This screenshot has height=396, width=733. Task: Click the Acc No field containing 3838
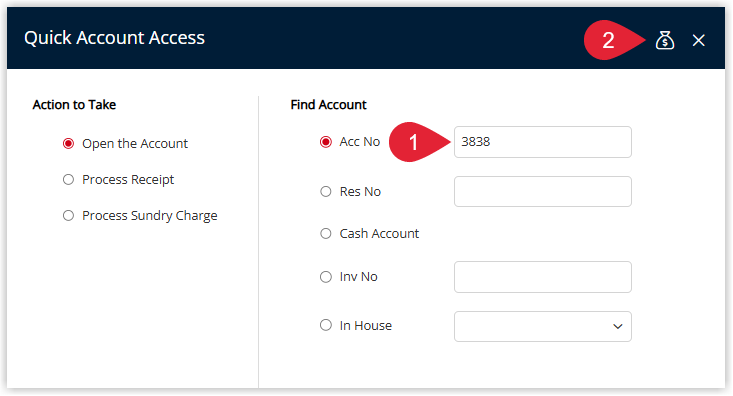[543, 142]
